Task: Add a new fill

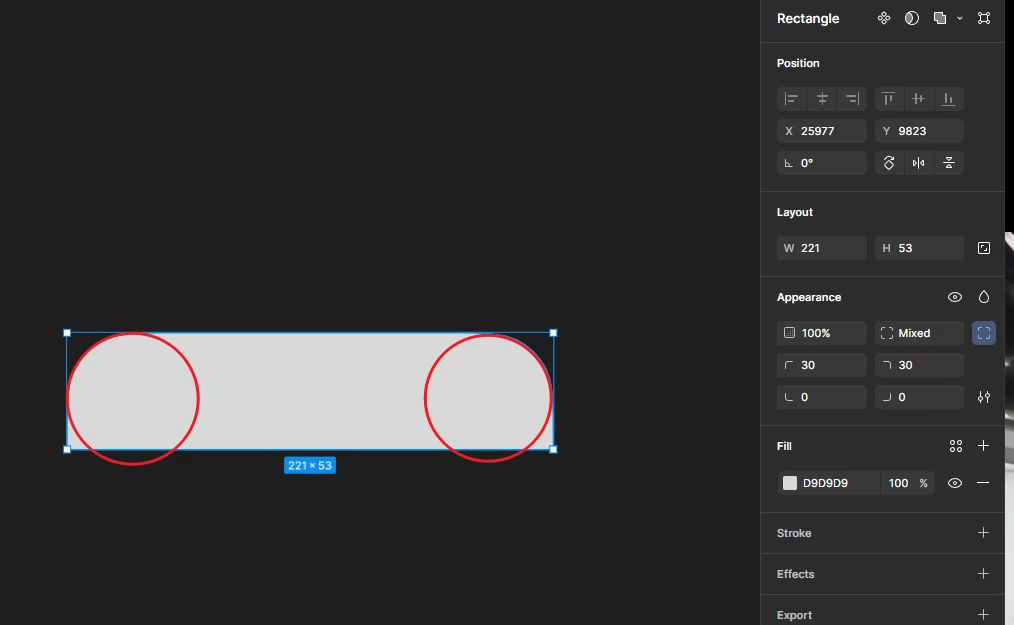Action: pyautogui.click(x=984, y=446)
